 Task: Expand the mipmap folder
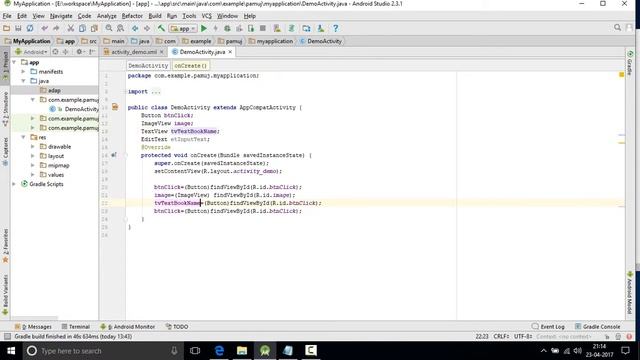(33, 165)
